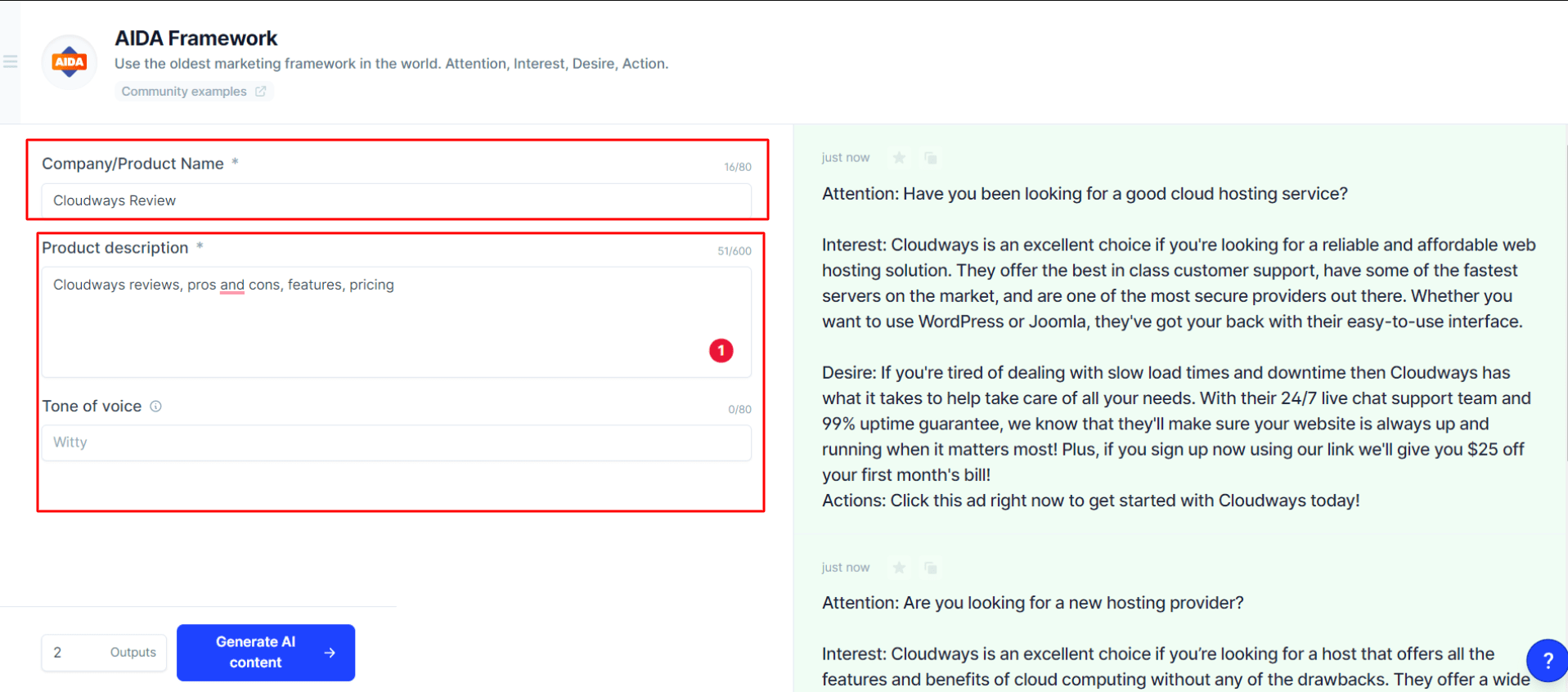1568x692 pixels.
Task: Click the Outputs number field
Action: (104, 653)
